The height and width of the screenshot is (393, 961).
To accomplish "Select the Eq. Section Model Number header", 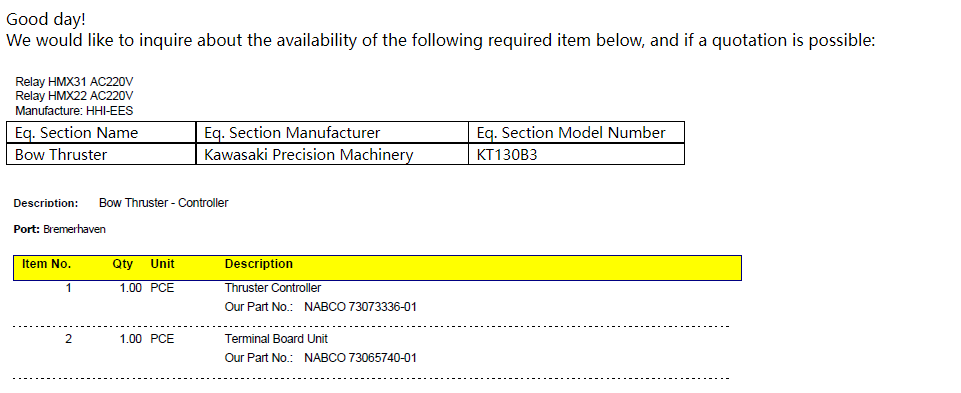I will point(576,132).
